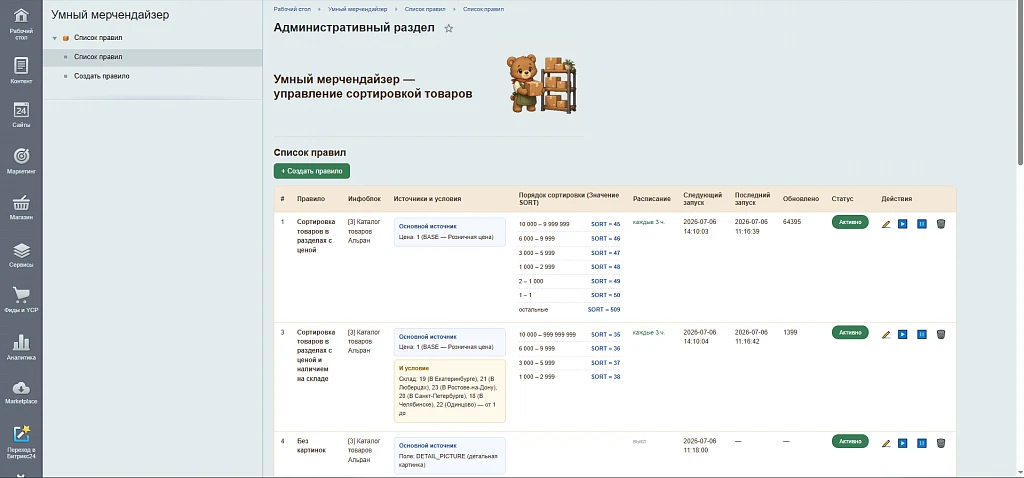The height and width of the screenshot is (478, 1024).
Task: Click the 1399 updated count
Action: point(790,332)
